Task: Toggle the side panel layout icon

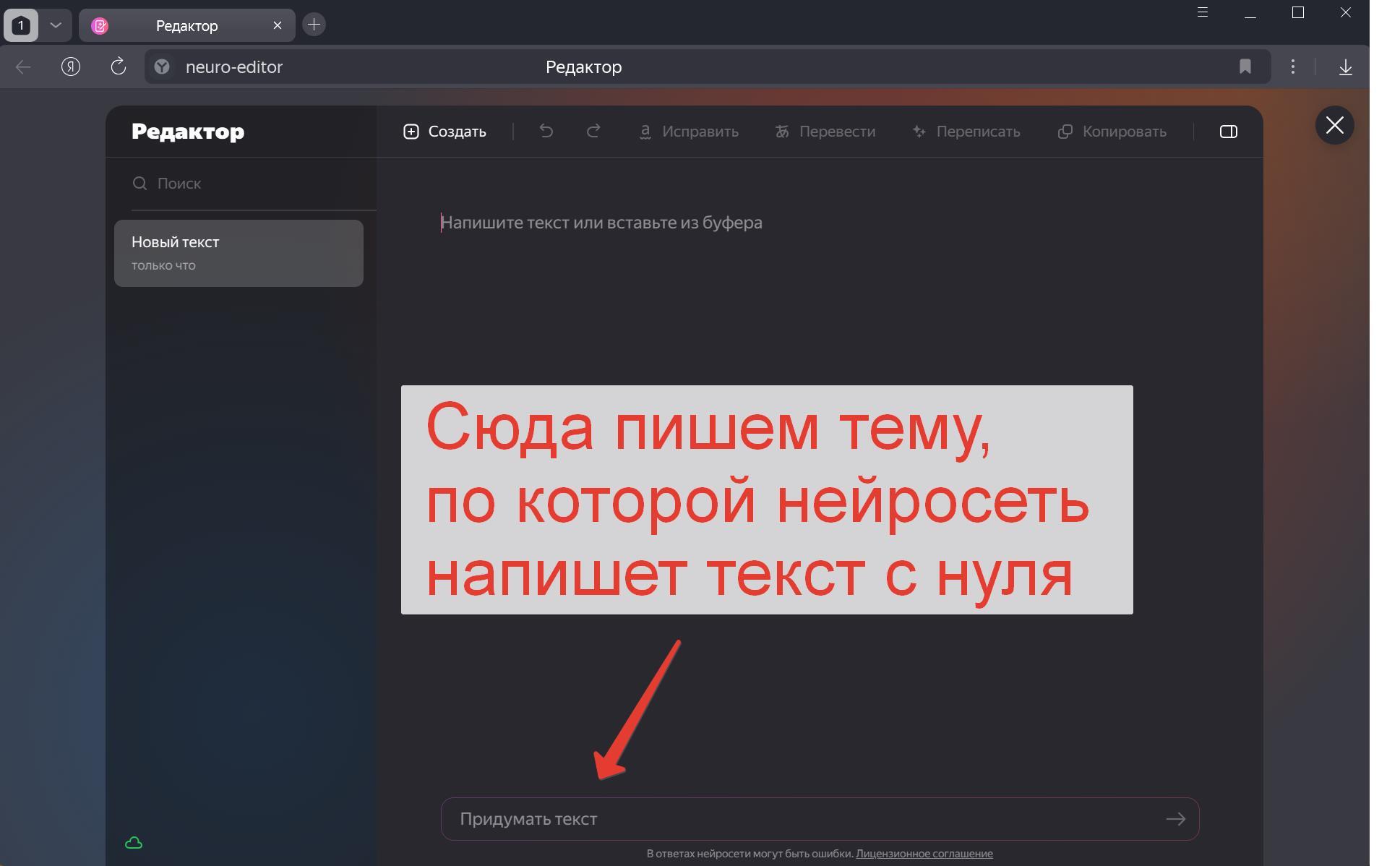Action: [x=1228, y=132]
